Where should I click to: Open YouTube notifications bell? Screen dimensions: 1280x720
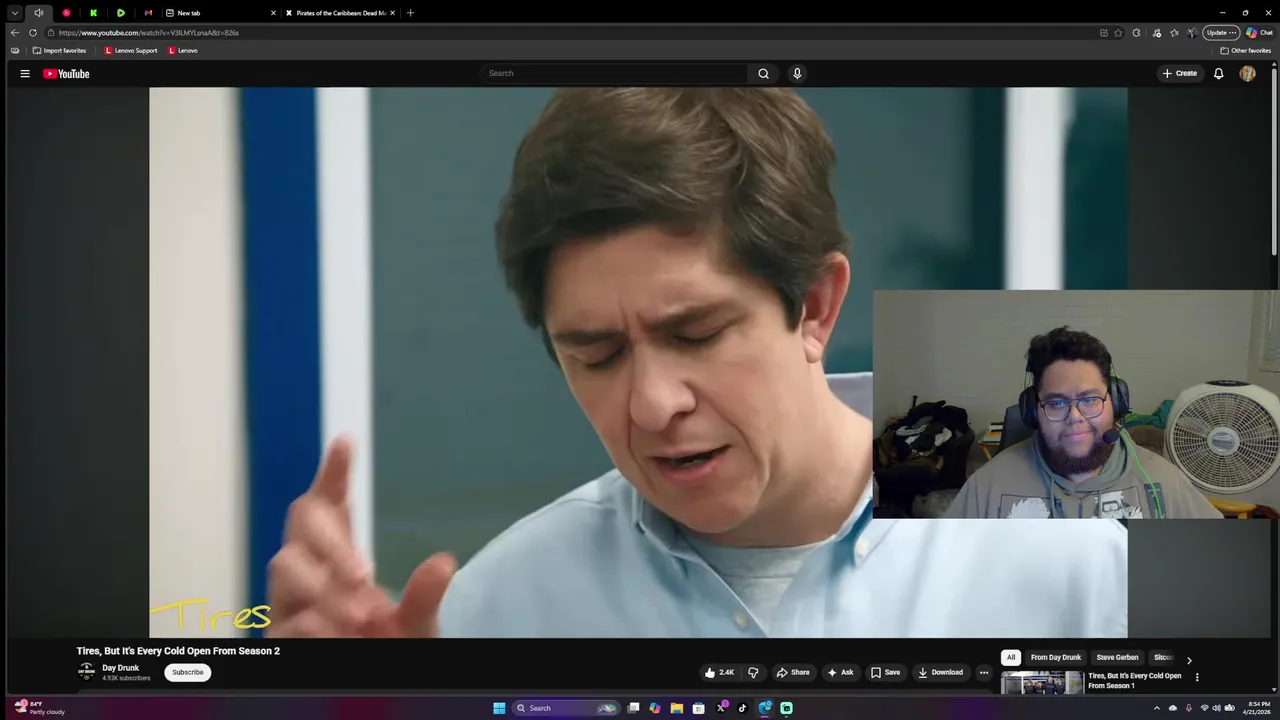coord(1218,73)
